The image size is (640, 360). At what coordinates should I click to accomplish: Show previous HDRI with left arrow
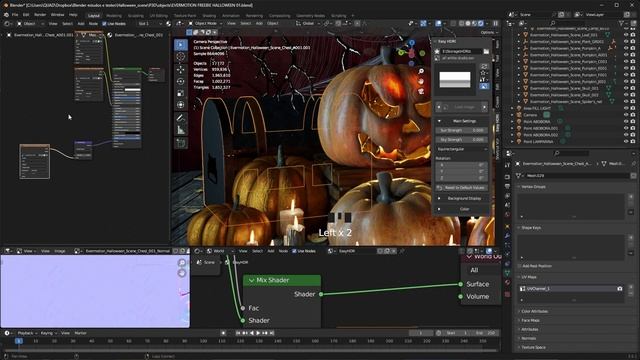pos(439,107)
